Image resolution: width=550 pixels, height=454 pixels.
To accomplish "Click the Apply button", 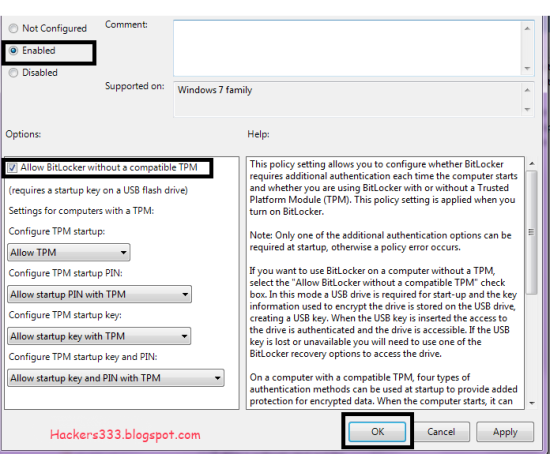I will pos(505,432).
